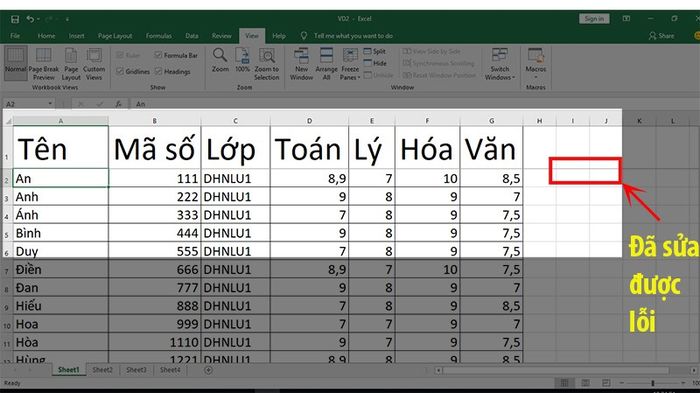The width and height of the screenshot is (700, 393).
Task: Click Page Layout view status bar button
Action: tap(585, 383)
